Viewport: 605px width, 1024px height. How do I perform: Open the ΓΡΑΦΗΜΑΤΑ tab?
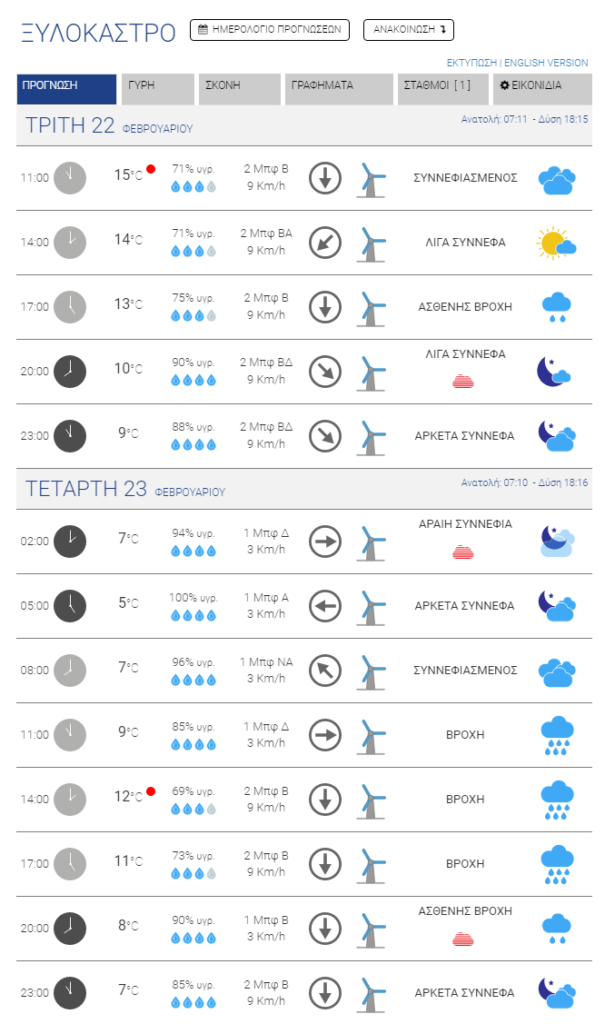[x=339, y=89]
